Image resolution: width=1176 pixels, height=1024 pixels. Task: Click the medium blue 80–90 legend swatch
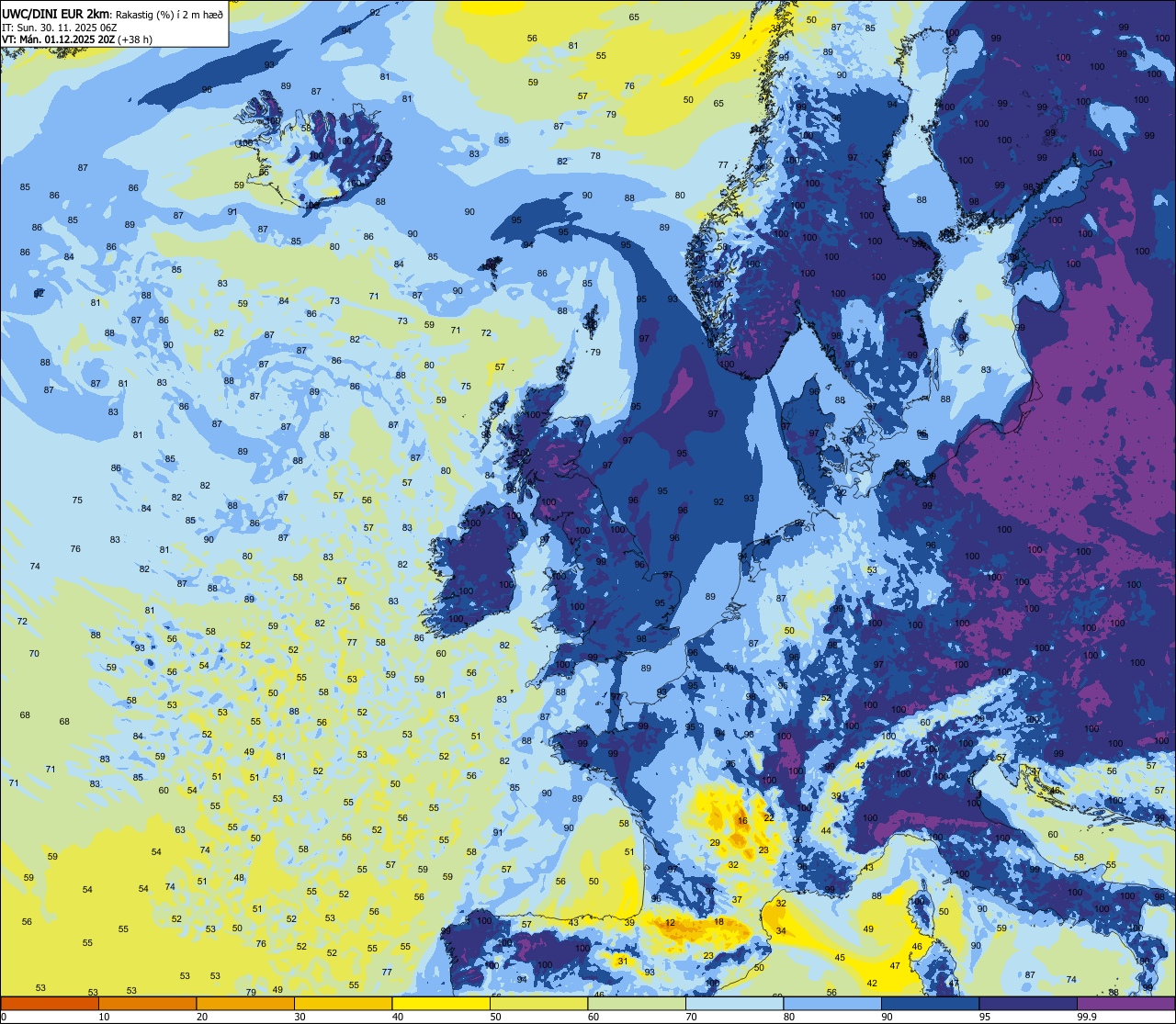(832, 1003)
